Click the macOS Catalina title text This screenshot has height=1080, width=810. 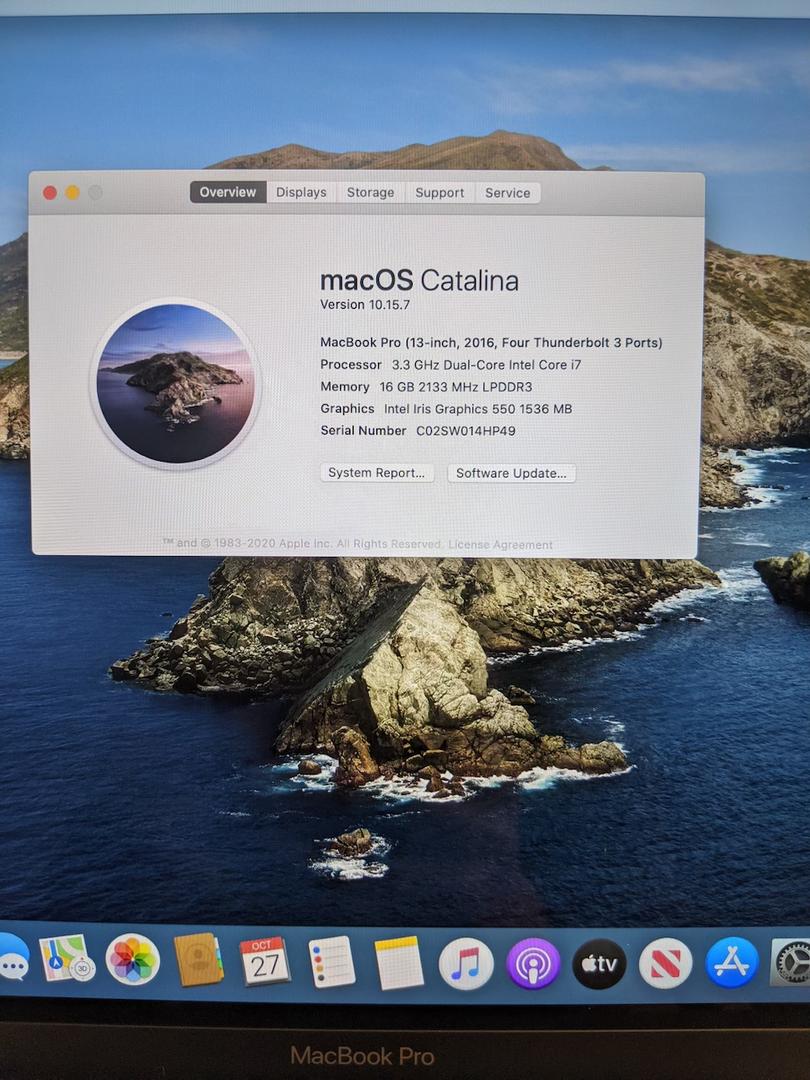[419, 281]
